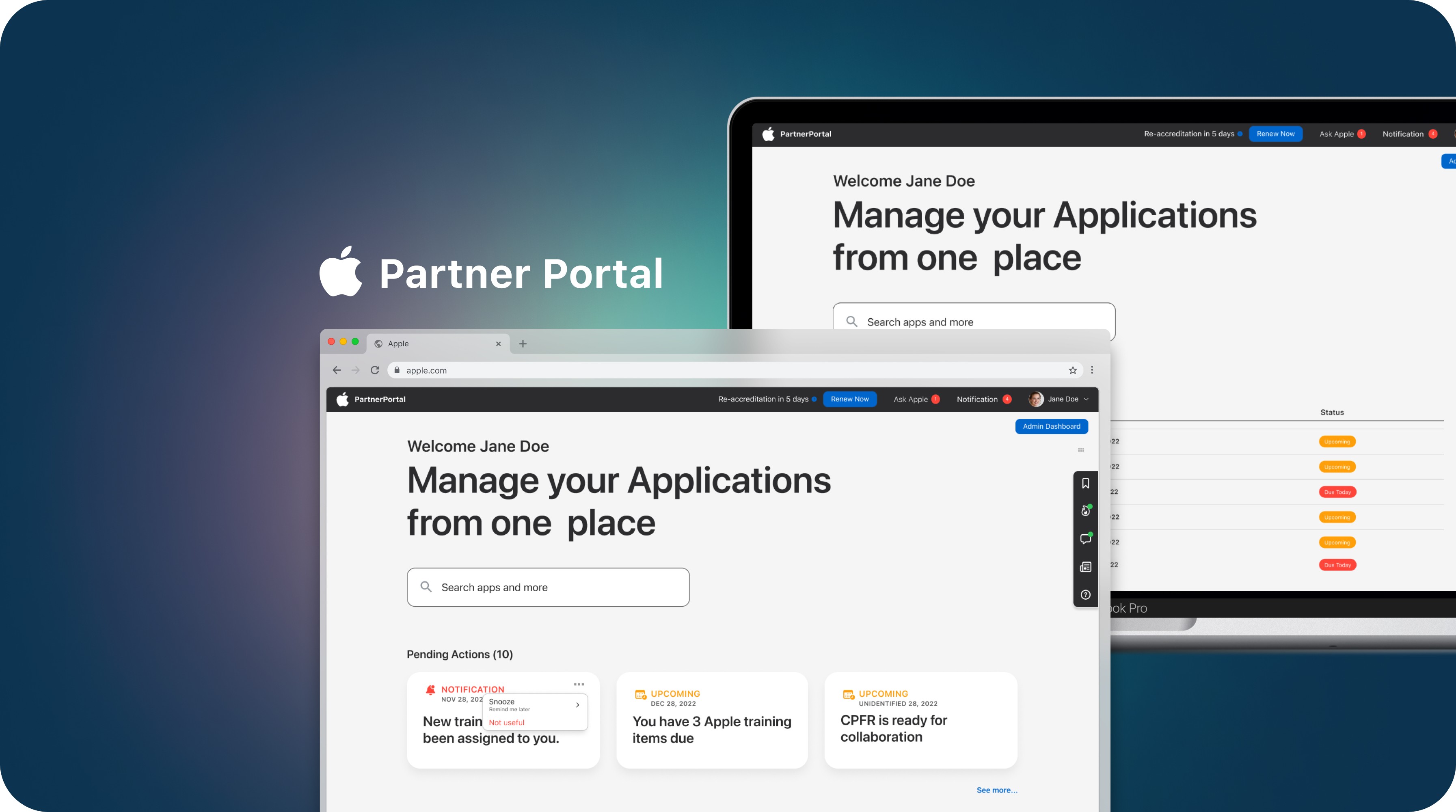Bookmark the page with the star icon
The height and width of the screenshot is (812, 1456).
(x=1073, y=370)
